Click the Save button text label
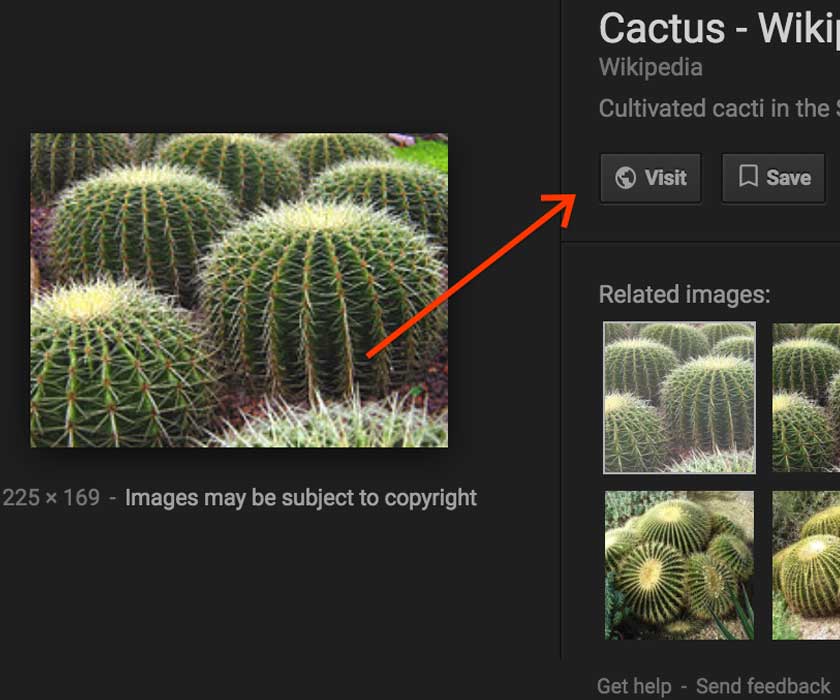Screen dimensions: 840x700 [789, 178]
